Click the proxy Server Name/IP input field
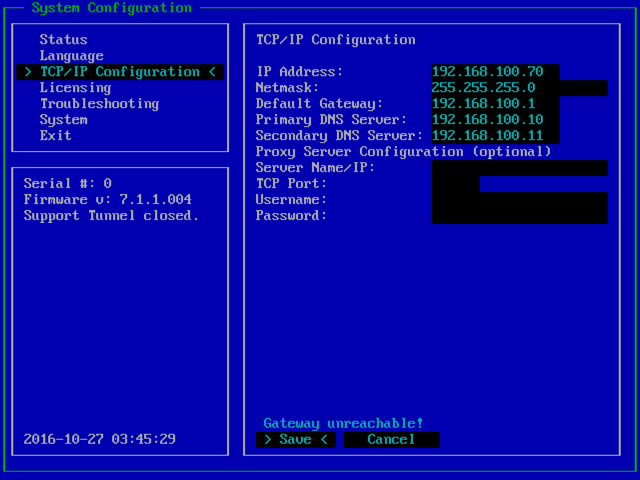This screenshot has height=480, width=640. (520, 168)
